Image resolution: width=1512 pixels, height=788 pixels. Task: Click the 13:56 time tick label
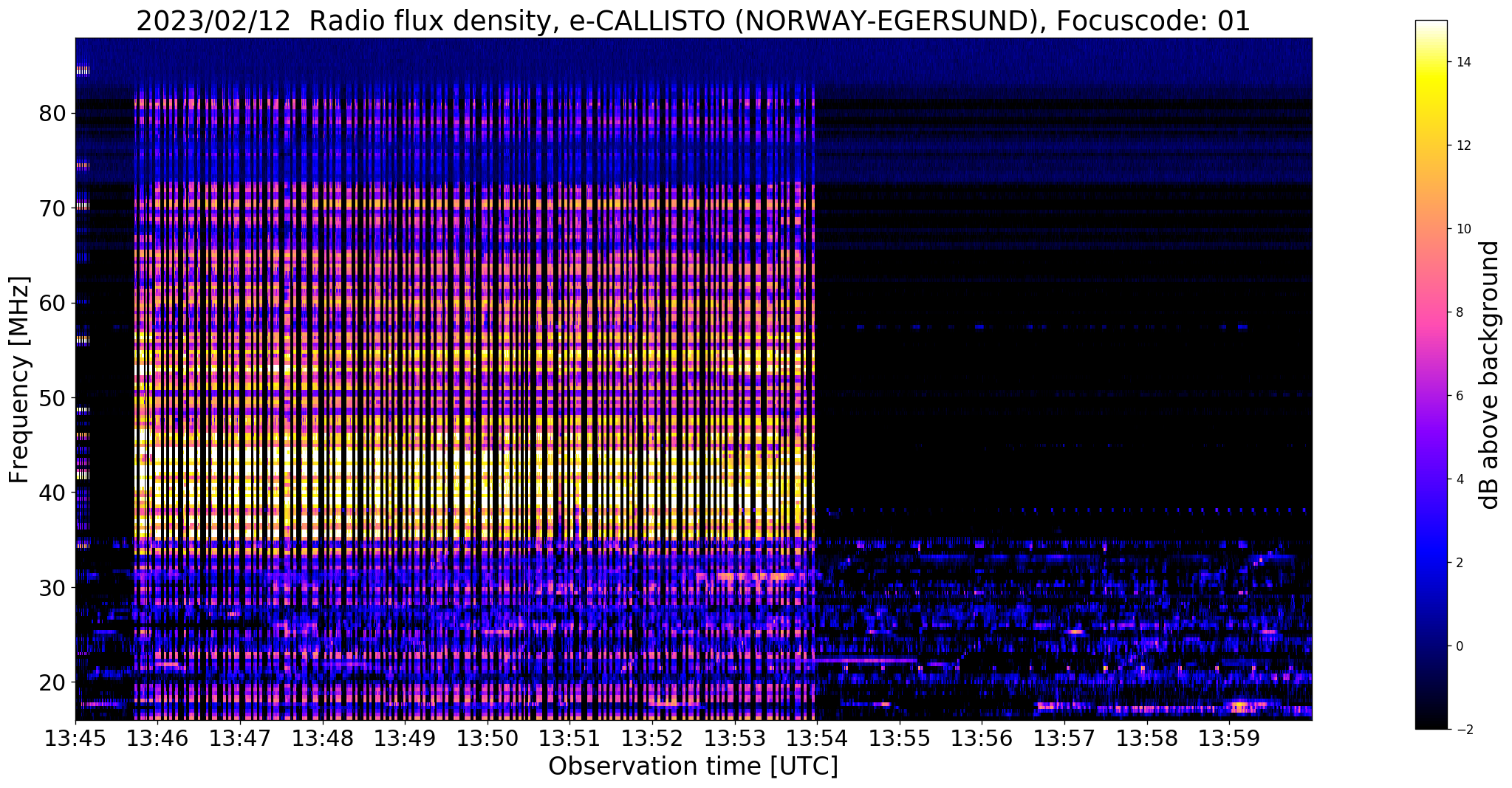[x=982, y=738]
